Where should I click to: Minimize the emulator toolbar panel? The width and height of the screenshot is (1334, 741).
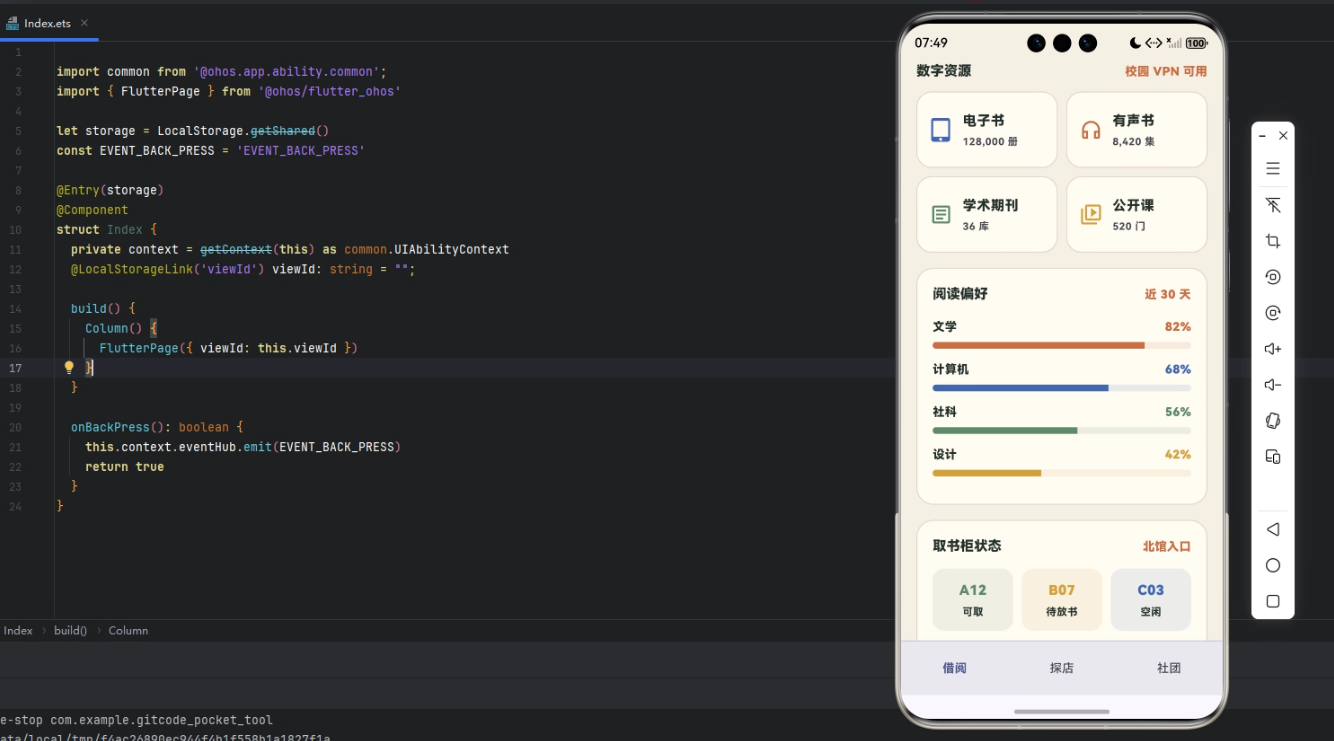point(1262,136)
